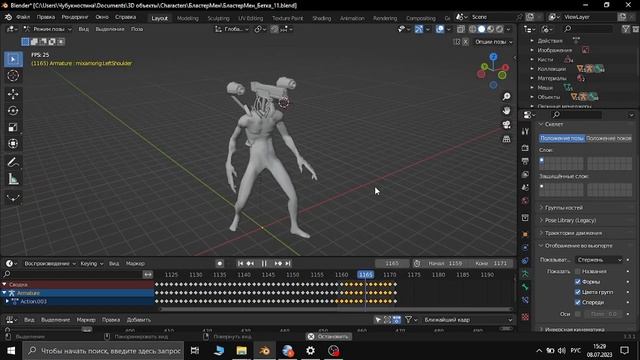Select wireframe viewport shading

[x=473, y=29]
